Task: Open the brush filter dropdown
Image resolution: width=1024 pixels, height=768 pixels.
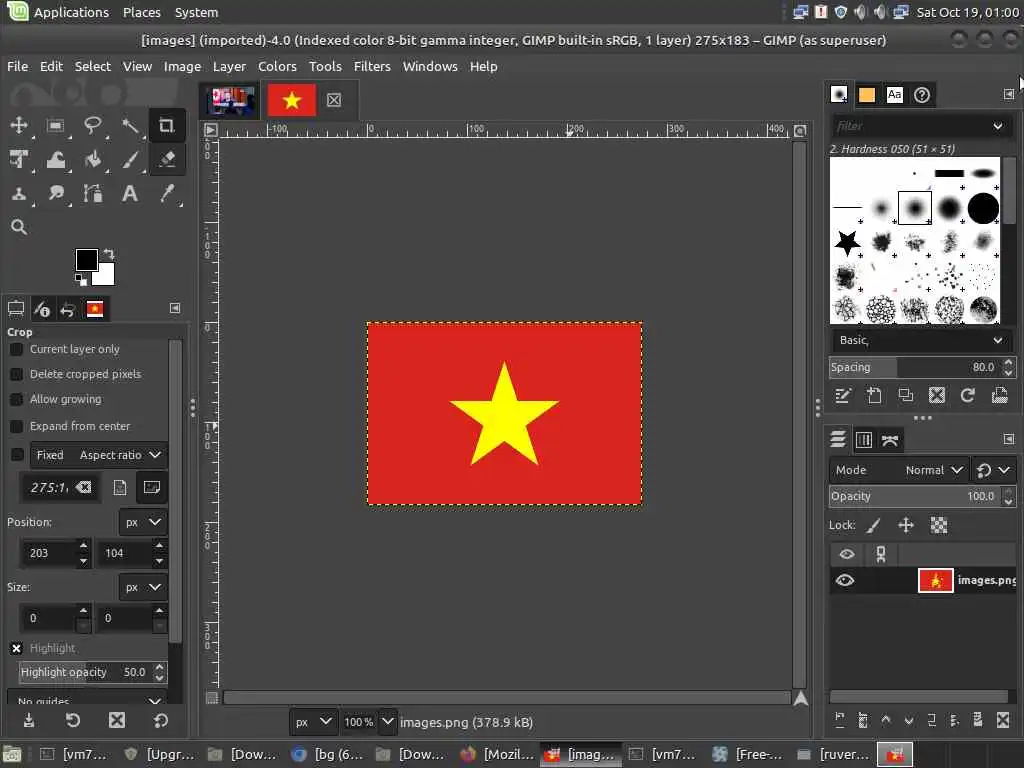Action: pyautogui.click(x=997, y=126)
